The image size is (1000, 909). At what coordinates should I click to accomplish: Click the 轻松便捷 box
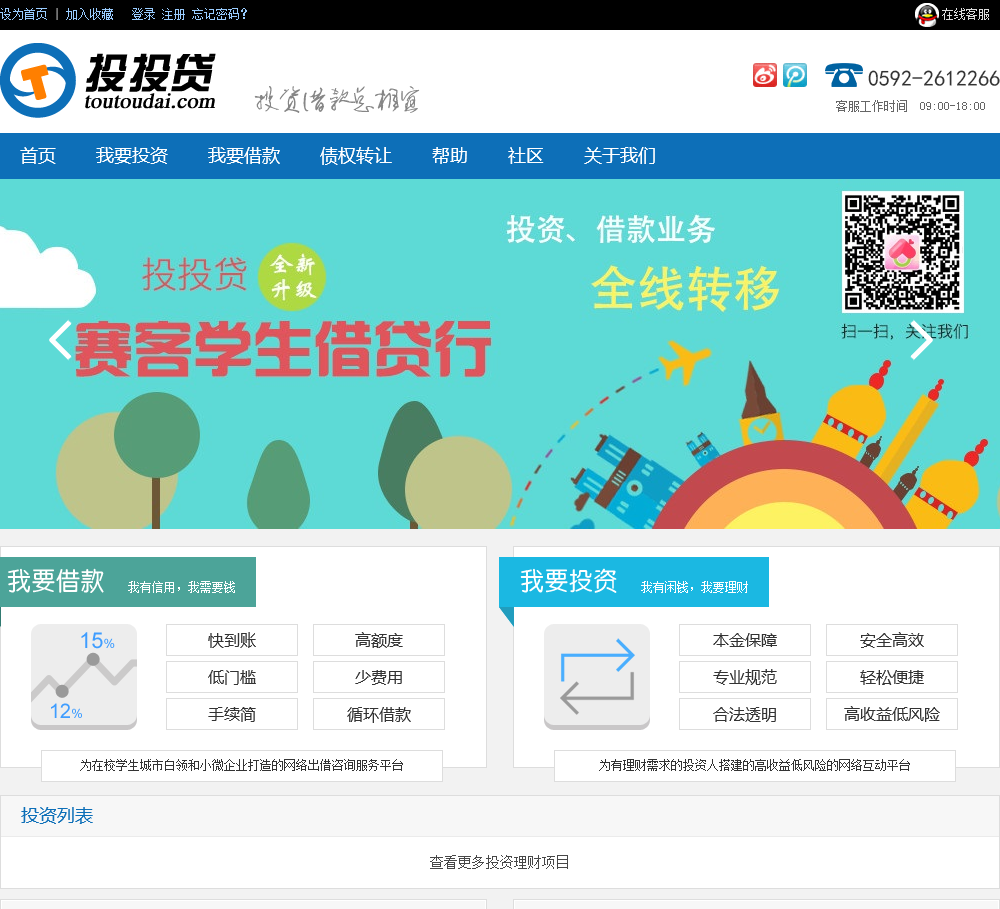[x=892, y=677]
